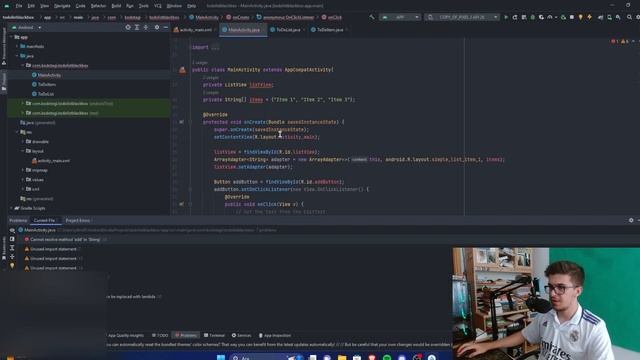Image resolution: width=640 pixels, height=360 pixels.
Task: Click the Search Everywhere magnifier icon
Action: (629, 17)
